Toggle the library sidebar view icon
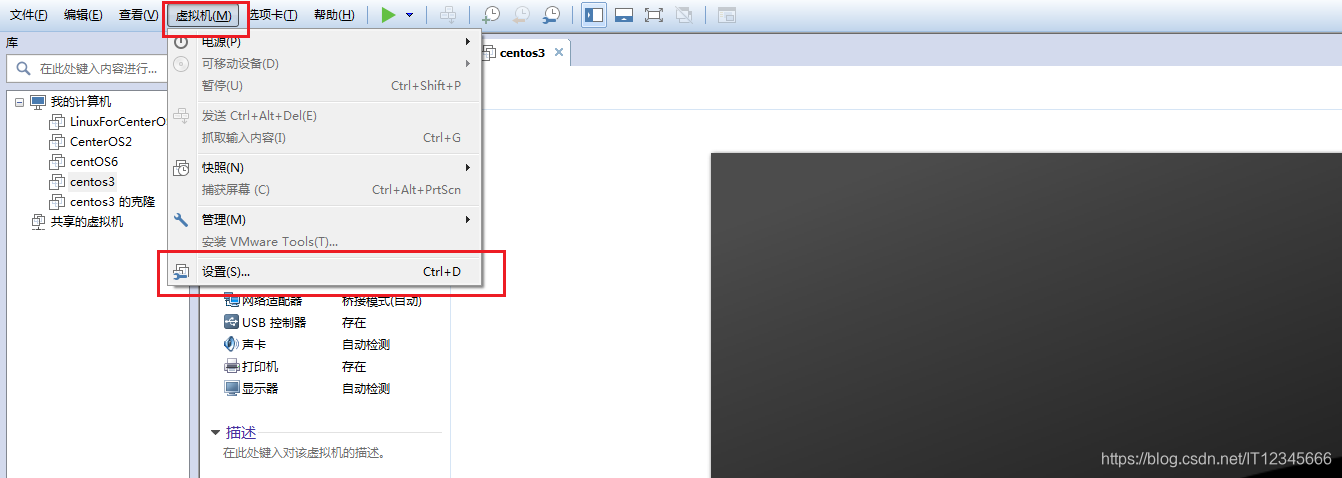The height and width of the screenshot is (478, 1342). pyautogui.click(x=594, y=15)
